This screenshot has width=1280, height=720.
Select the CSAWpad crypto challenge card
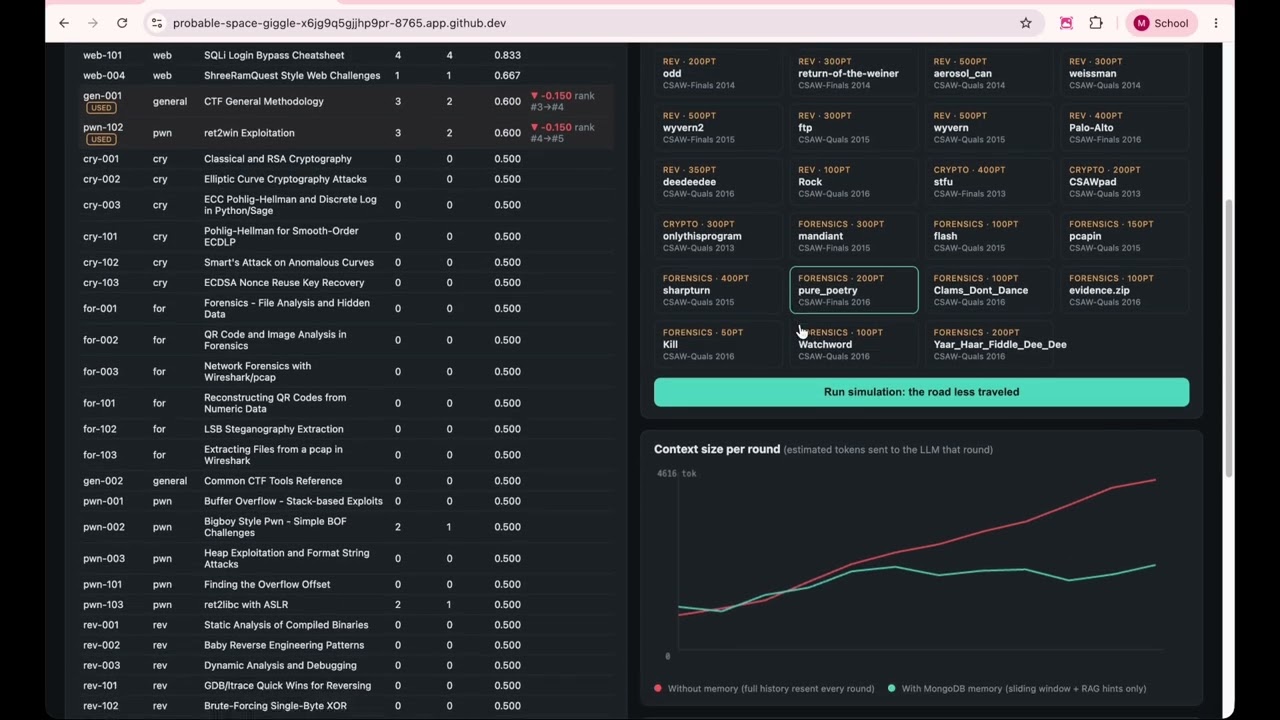point(1124,182)
